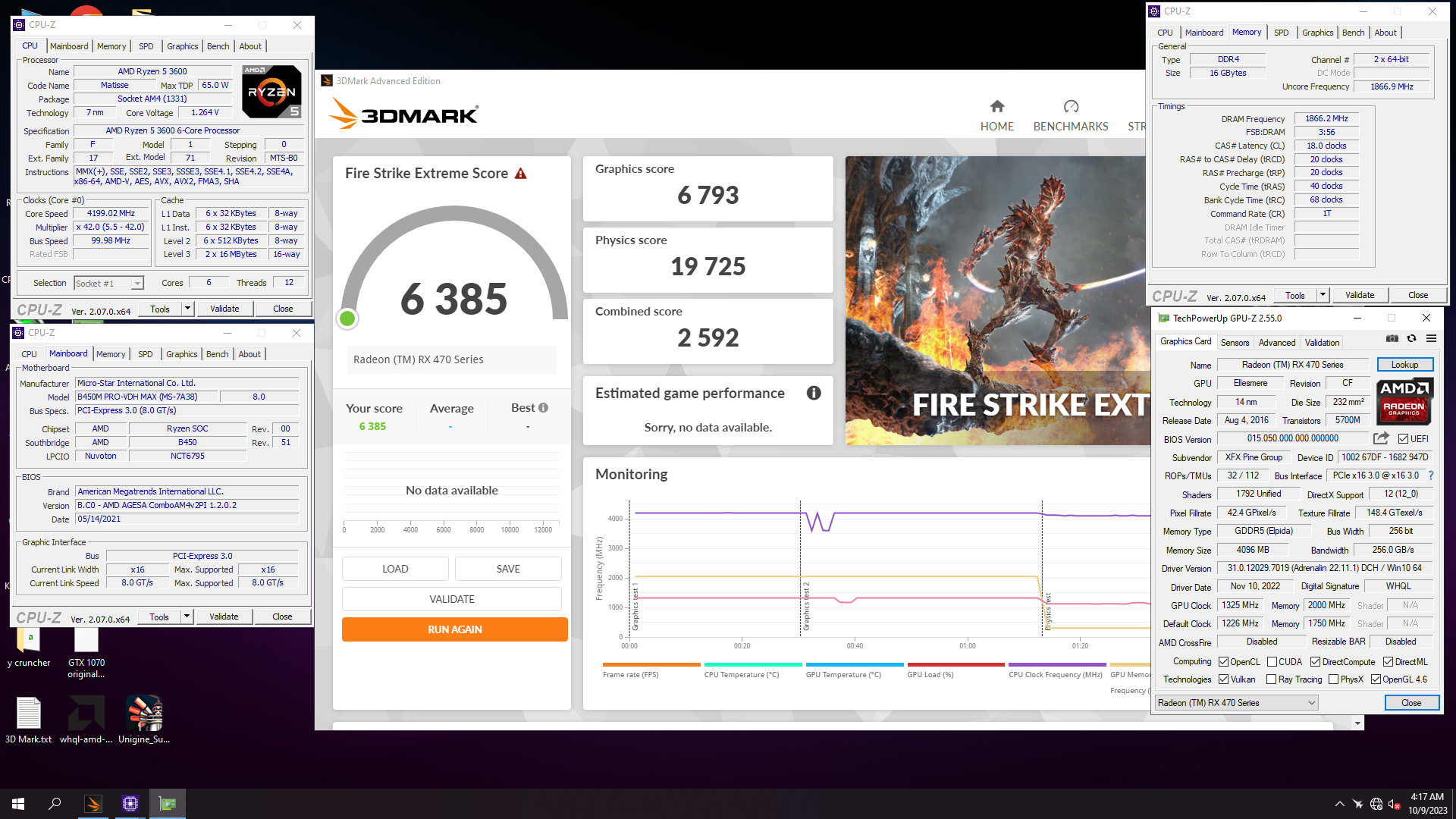Image resolution: width=1456 pixels, height=819 pixels.
Task: Open the GPU-Z Radeon RX 470 device dropdown
Action: 1236,703
